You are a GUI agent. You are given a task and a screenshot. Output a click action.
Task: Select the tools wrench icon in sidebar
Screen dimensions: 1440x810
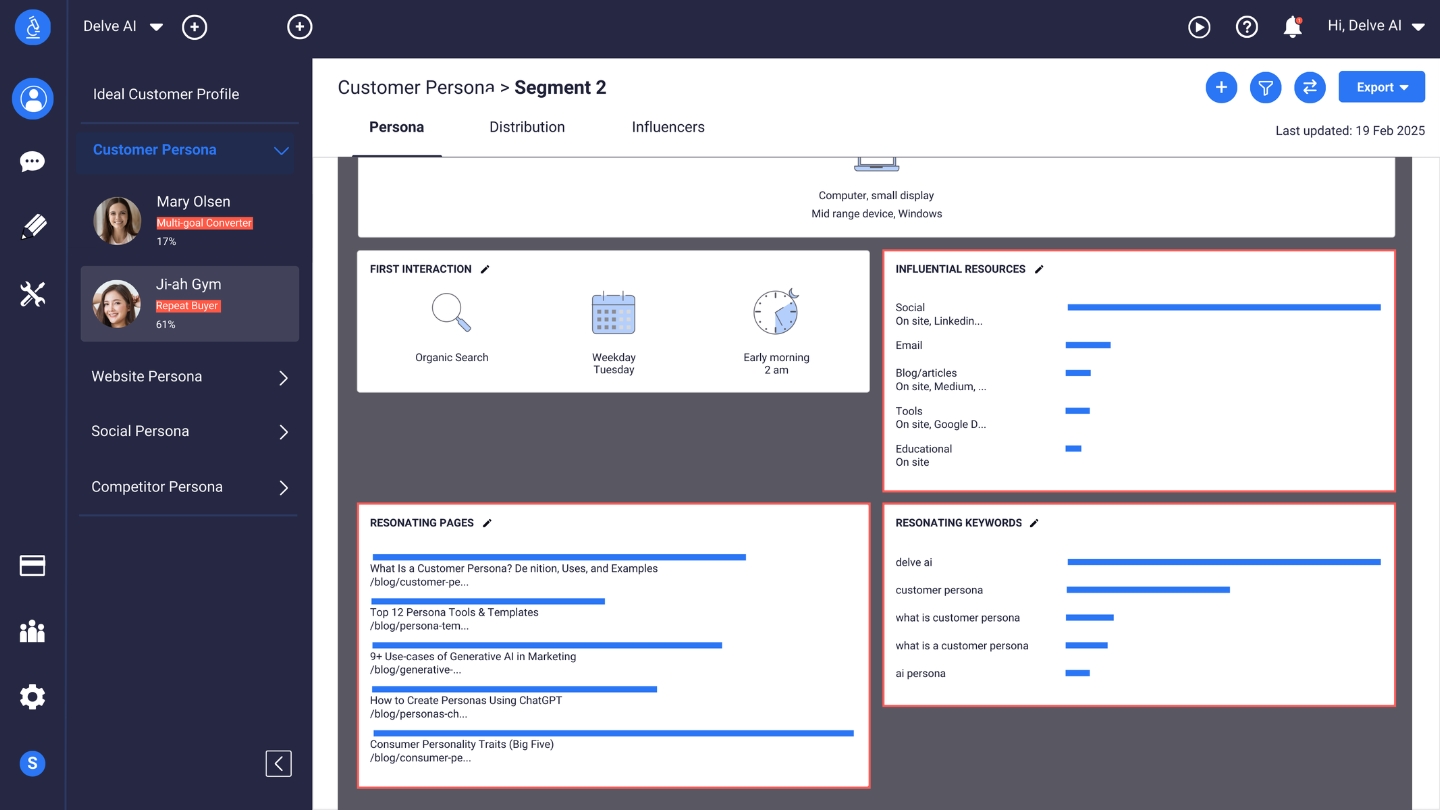coord(32,293)
